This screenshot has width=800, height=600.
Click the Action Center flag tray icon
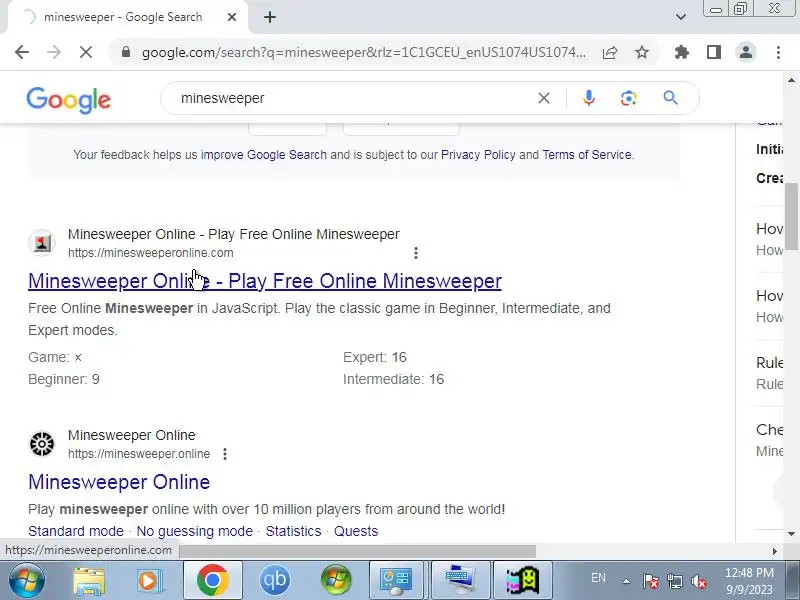pyautogui.click(x=651, y=581)
